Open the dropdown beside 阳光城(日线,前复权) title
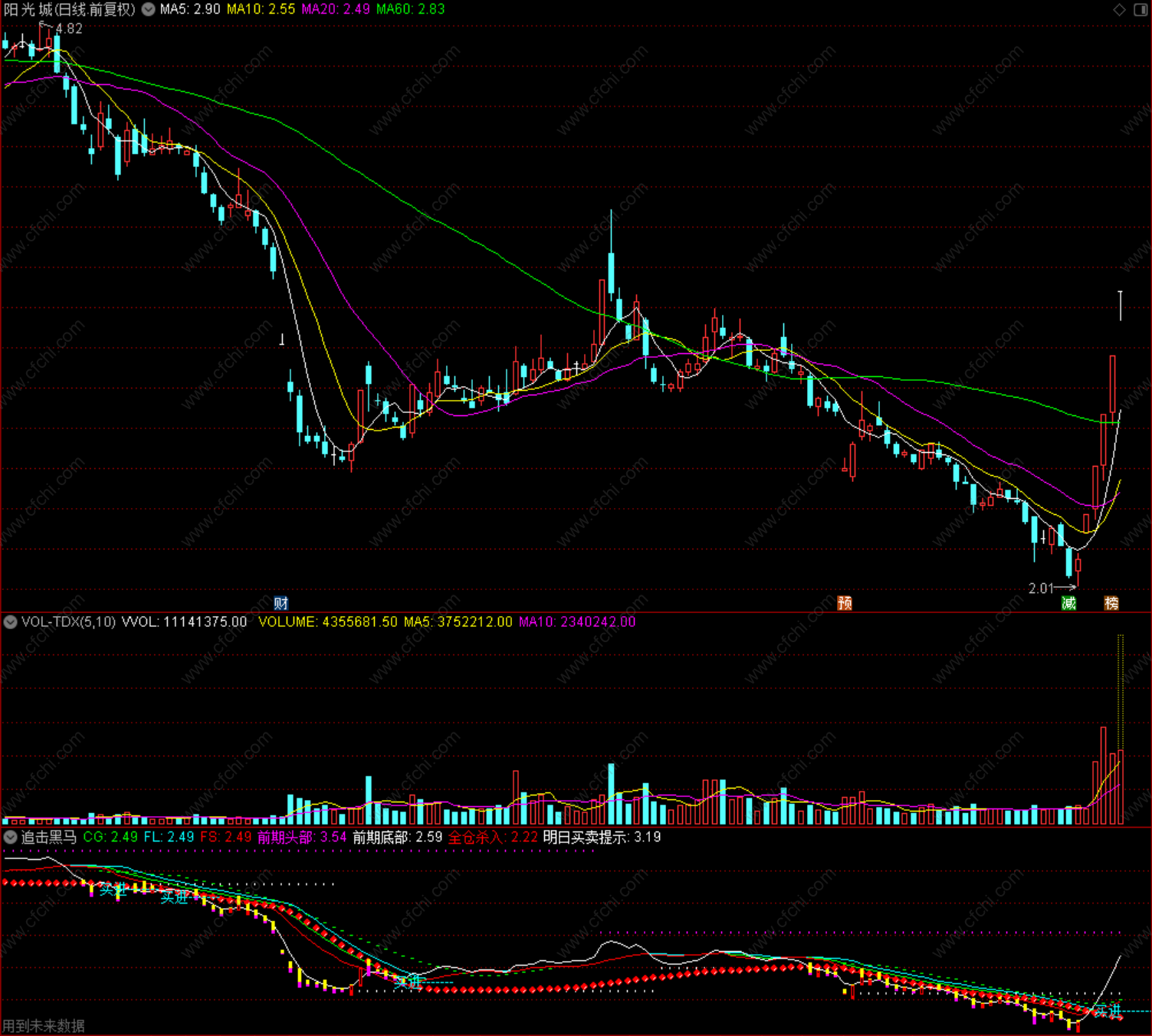The image size is (1152, 1036). pos(148,9)
